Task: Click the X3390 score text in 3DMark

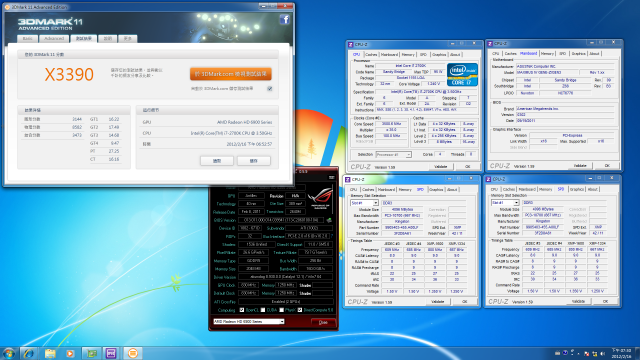Action: 69,74
